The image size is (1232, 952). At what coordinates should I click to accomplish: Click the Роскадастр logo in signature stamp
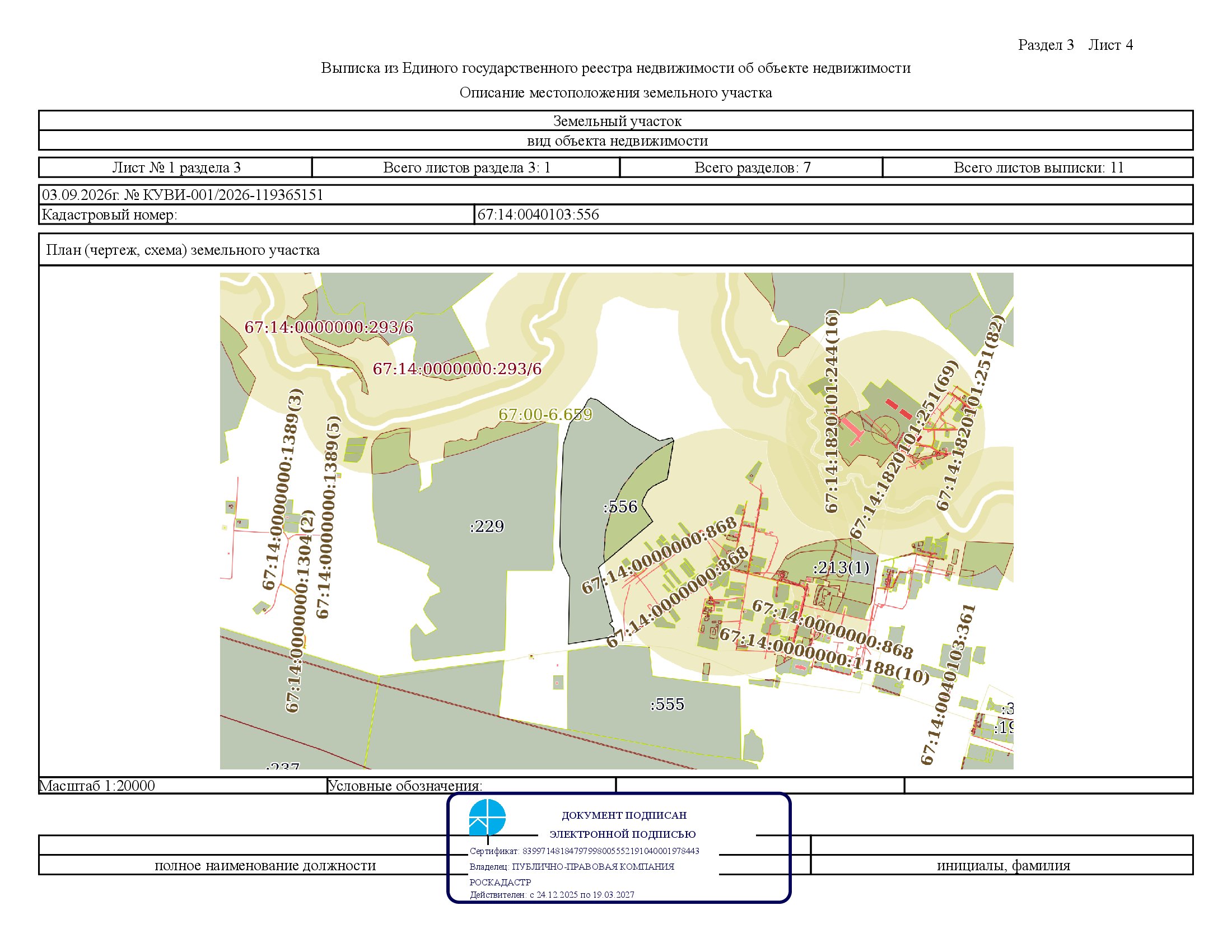pos(487,817)
